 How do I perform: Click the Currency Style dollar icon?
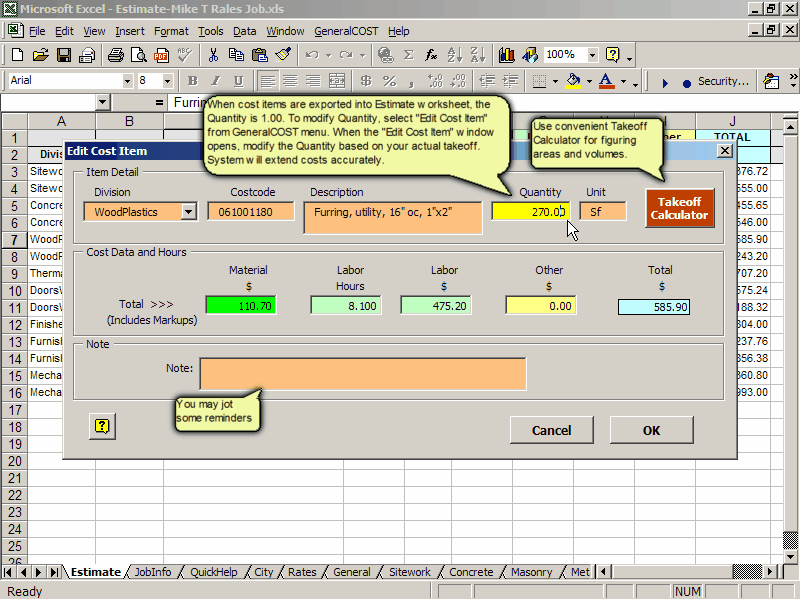(366, 81)
